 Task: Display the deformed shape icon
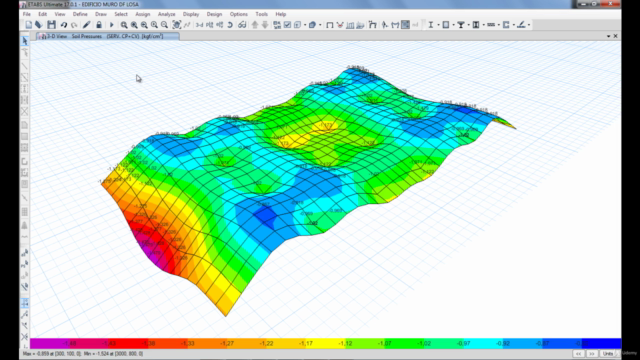coord(340,25)
